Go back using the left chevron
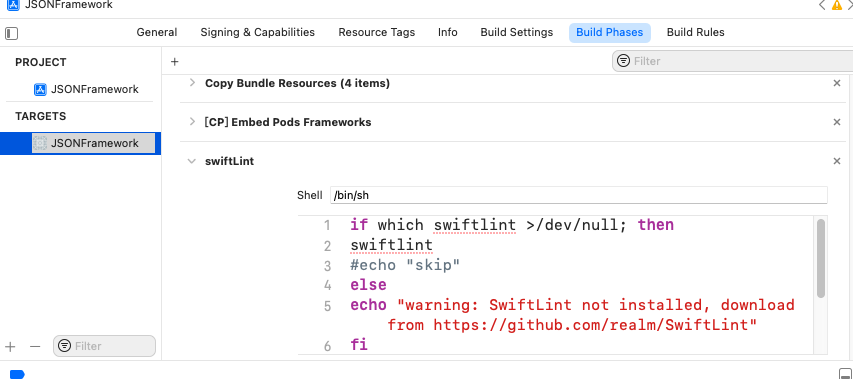 coord(822,5)
